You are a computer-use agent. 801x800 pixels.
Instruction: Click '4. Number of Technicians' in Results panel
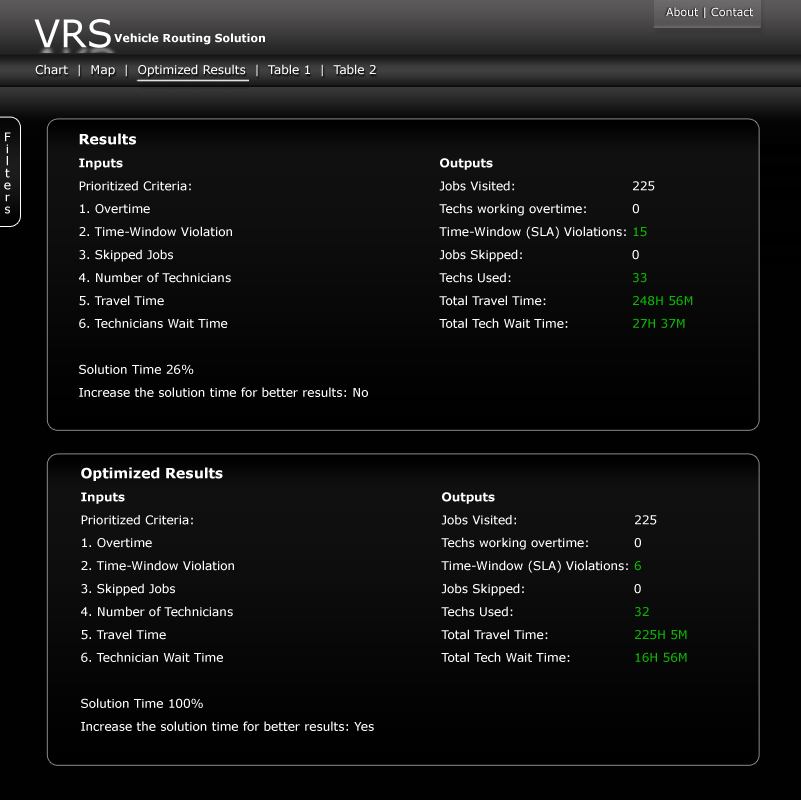(x=155, y=278)
